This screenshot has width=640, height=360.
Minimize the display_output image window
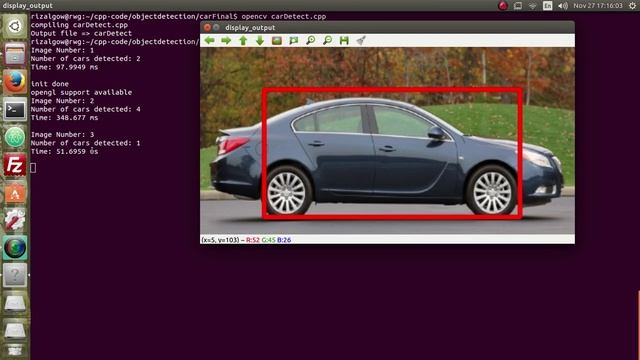click(x=216, y=27)
